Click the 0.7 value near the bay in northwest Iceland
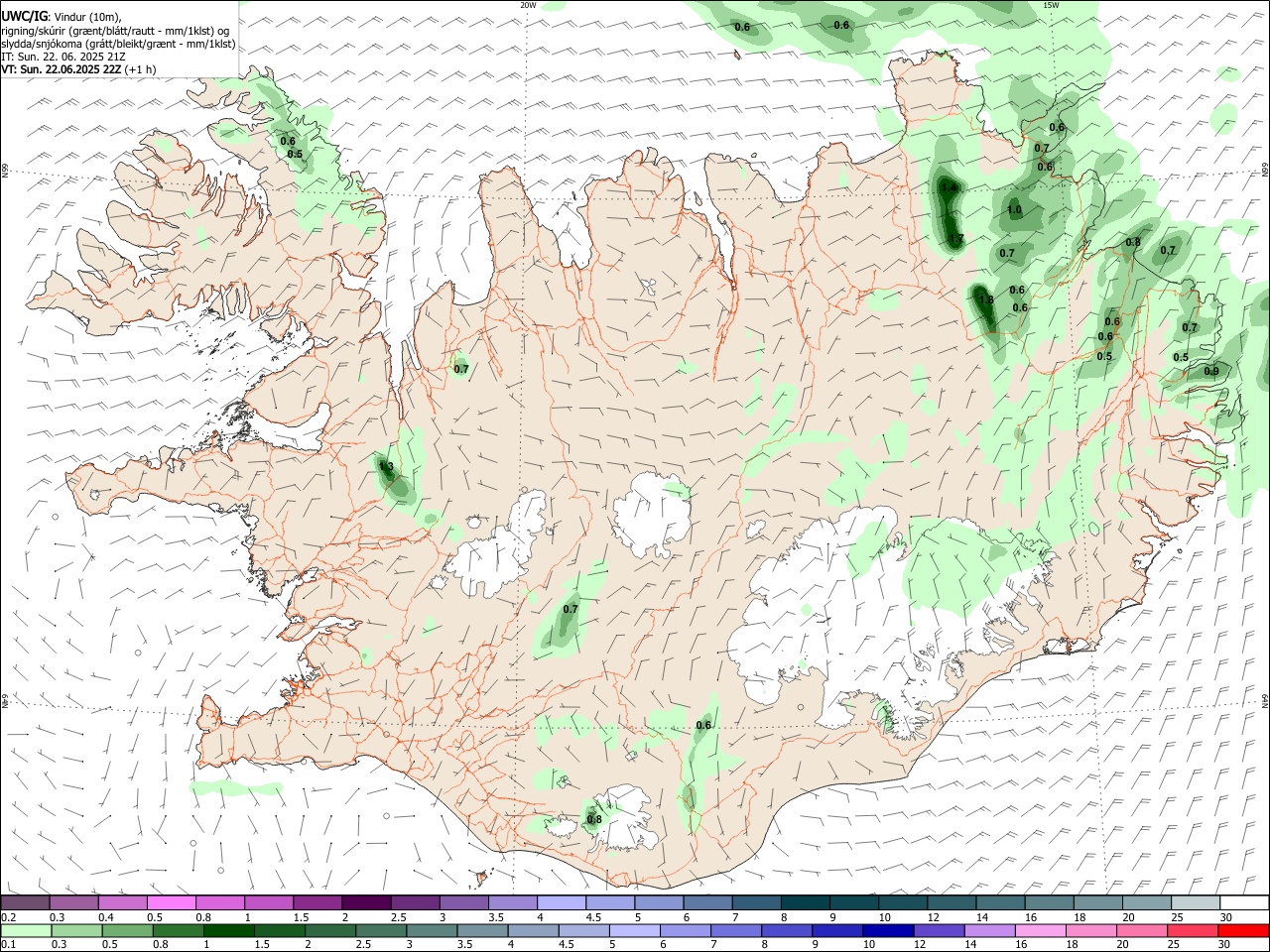Screen dimensions: 1270x952 [x=461, y=369]
